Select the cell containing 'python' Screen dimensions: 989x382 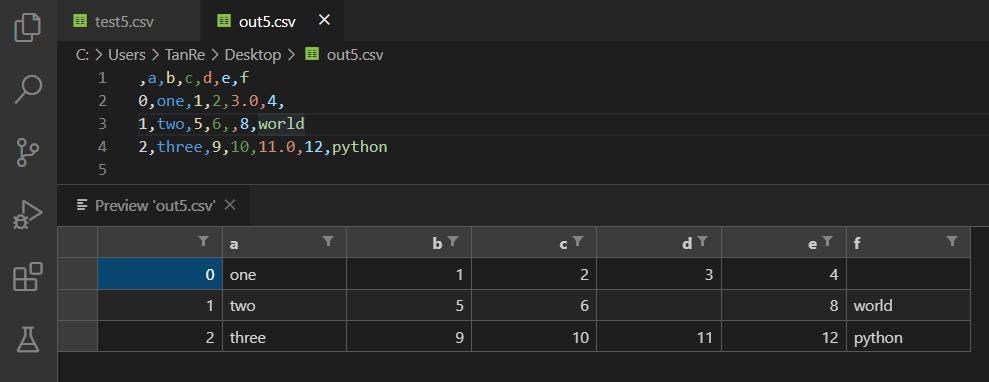point(908,337)
